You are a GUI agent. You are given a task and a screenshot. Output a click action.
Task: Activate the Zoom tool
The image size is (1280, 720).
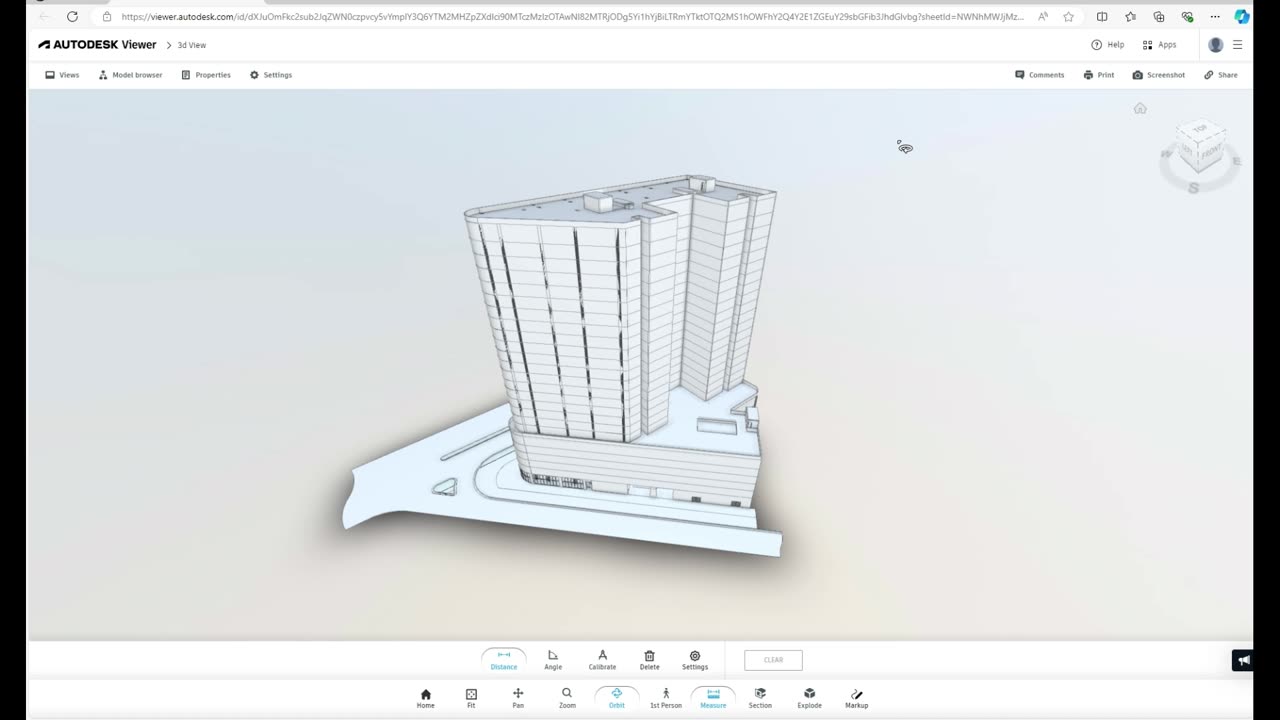click(x=567, y=698)
